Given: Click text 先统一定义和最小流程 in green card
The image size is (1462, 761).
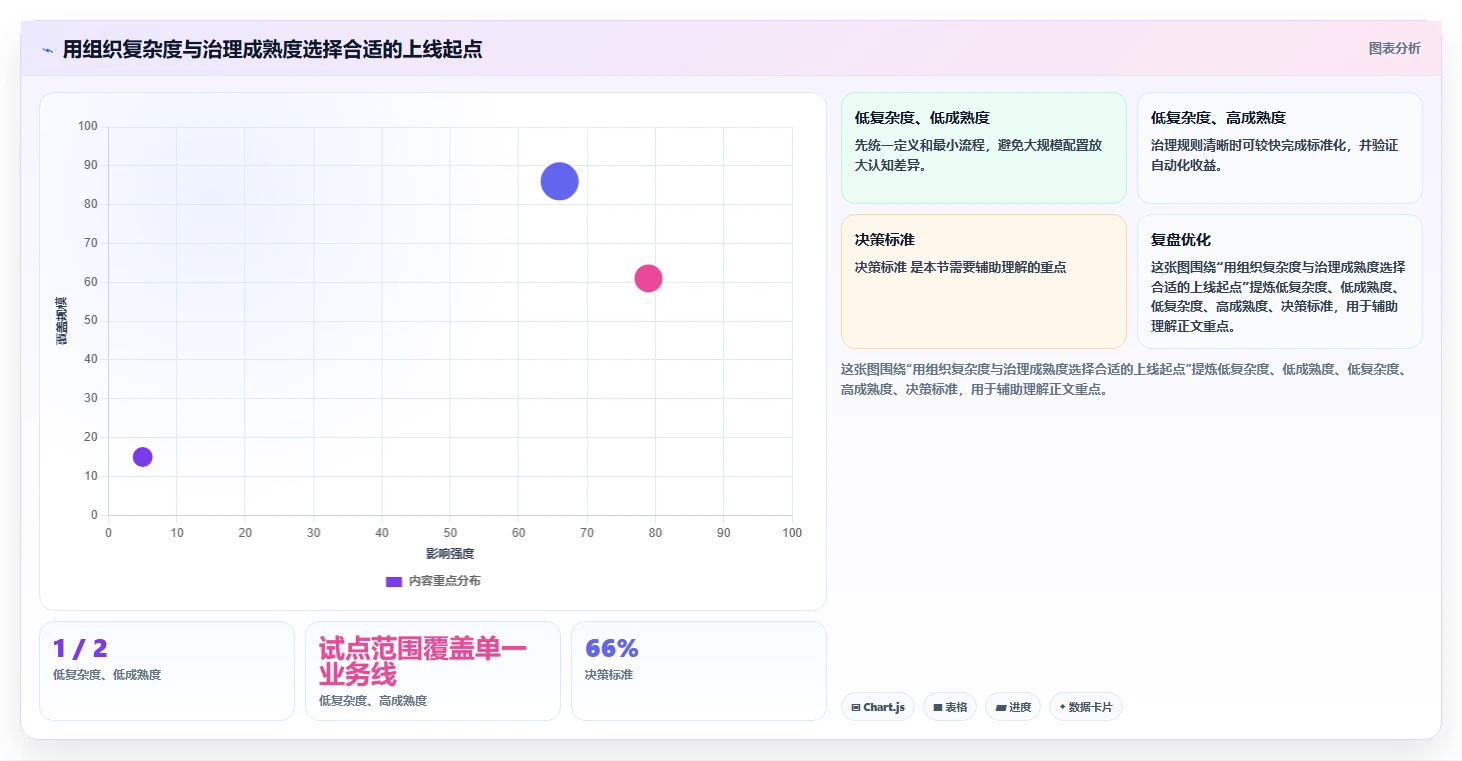Looking at the screenshot, I should tap(920, 145).
